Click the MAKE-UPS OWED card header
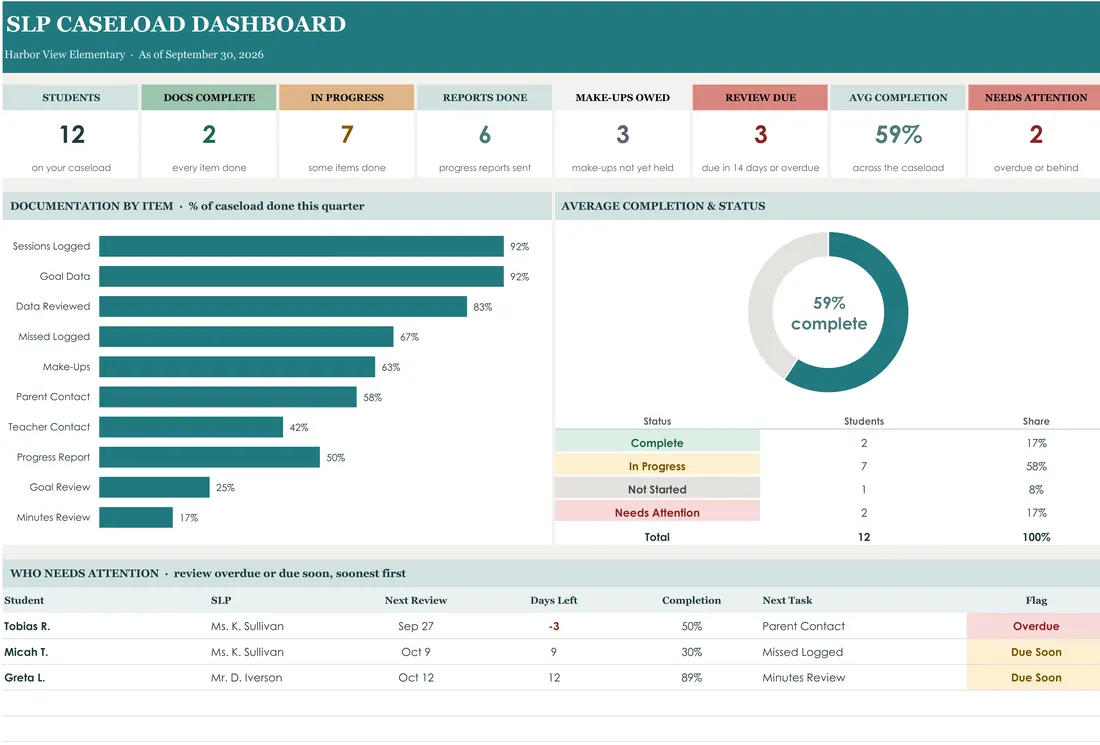 (x=622, y=98)
